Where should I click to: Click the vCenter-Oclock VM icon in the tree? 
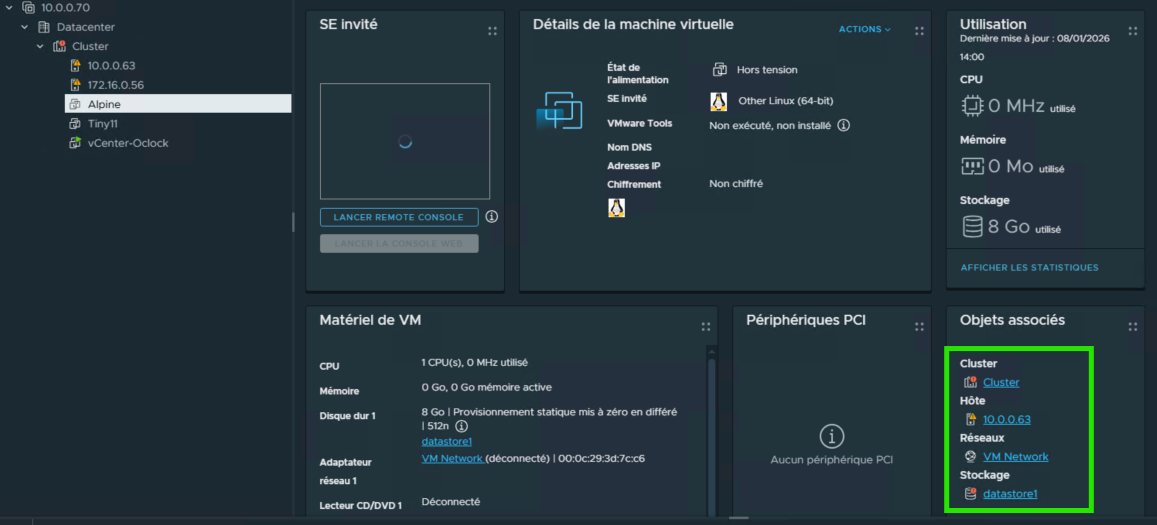[x=74, y=143]
